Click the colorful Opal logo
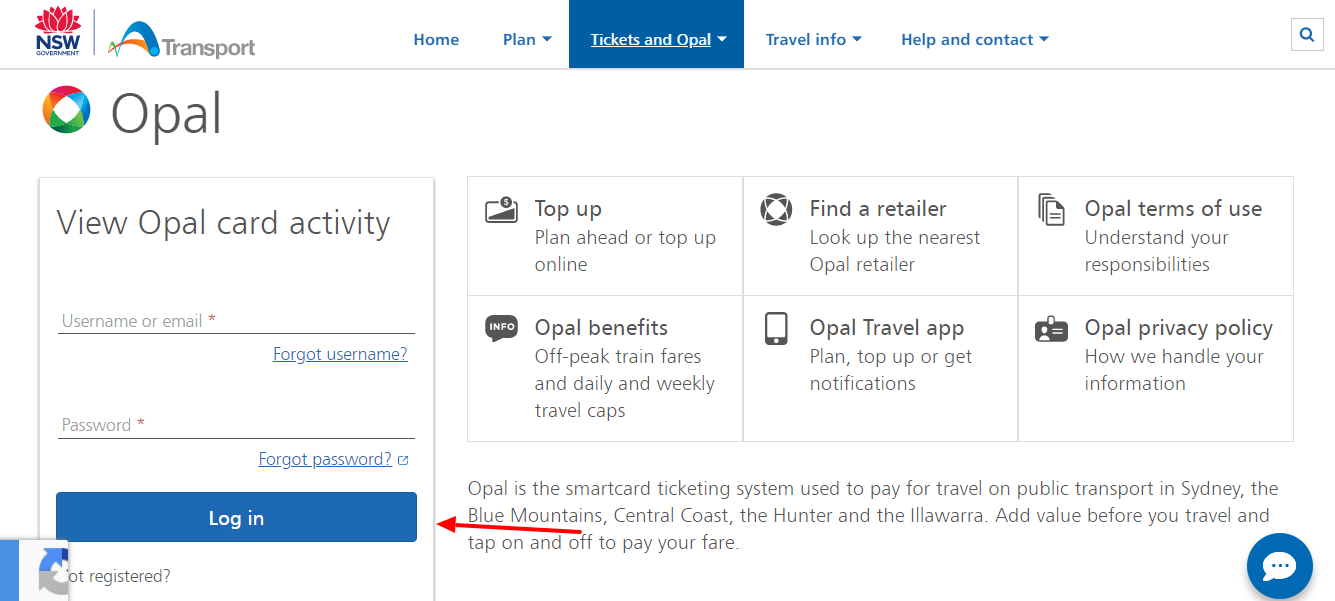Image resolution: width=1335 pixels, height=601 pixels. [64, 110]
